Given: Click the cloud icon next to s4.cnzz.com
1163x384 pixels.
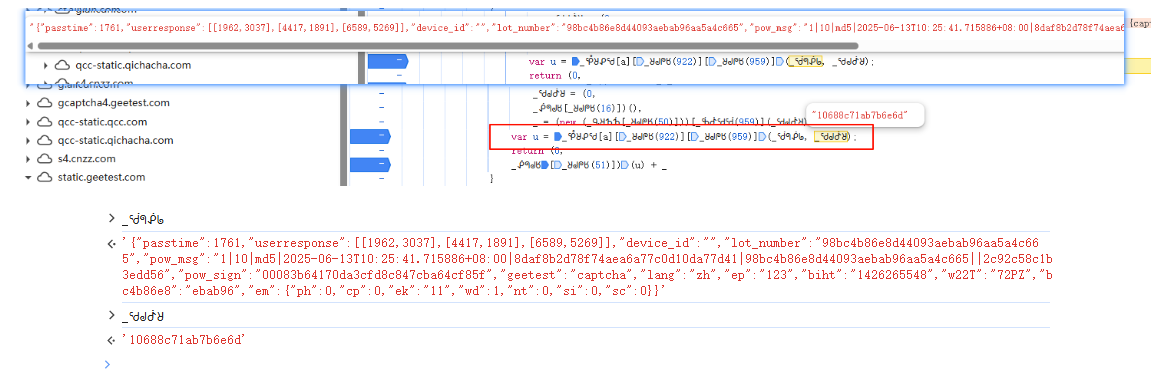Looking at the screenshot, I should click(x=45, y=159).
